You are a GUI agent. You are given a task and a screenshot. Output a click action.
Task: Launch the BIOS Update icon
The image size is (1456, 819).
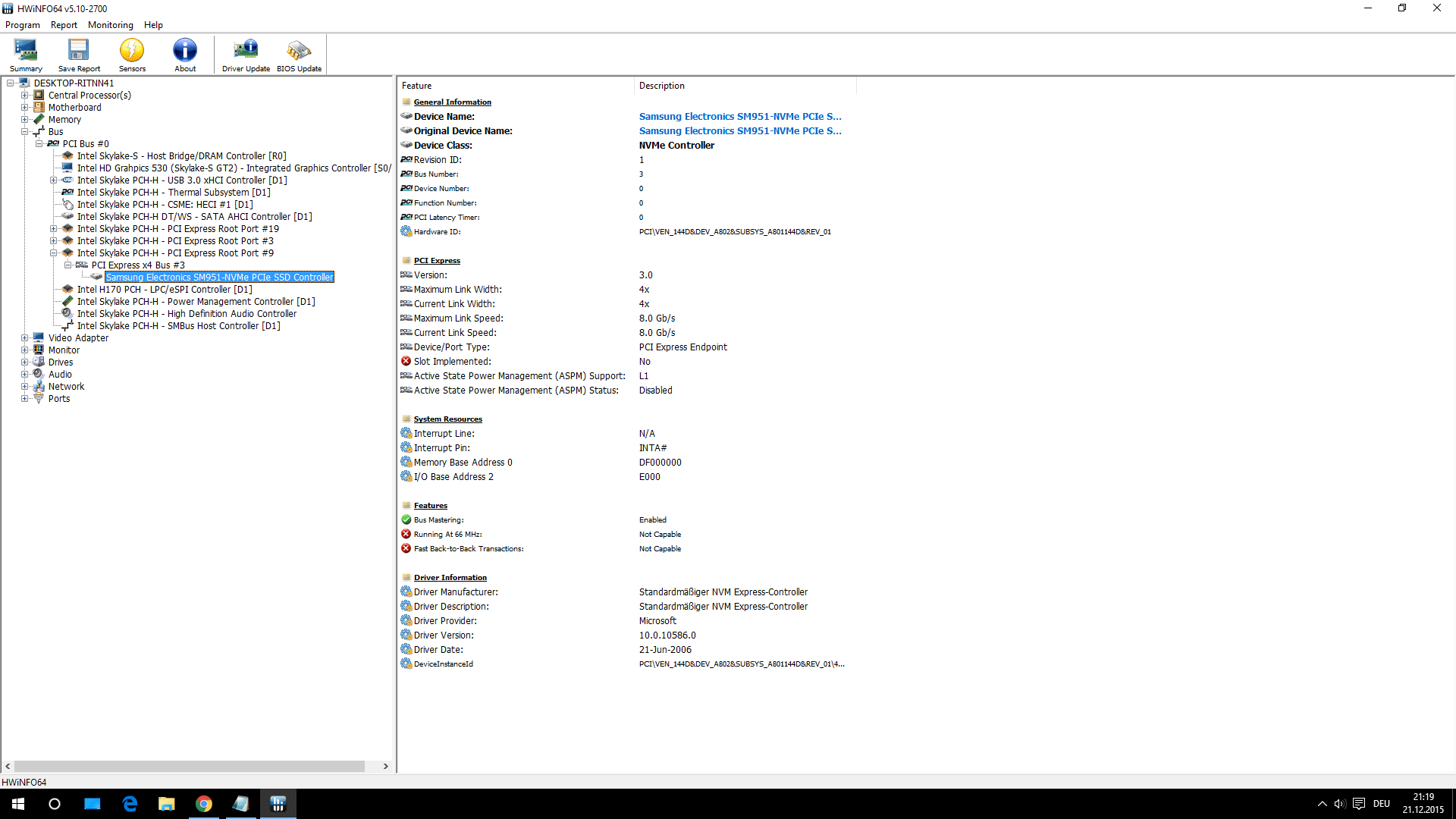coord(299,55)
